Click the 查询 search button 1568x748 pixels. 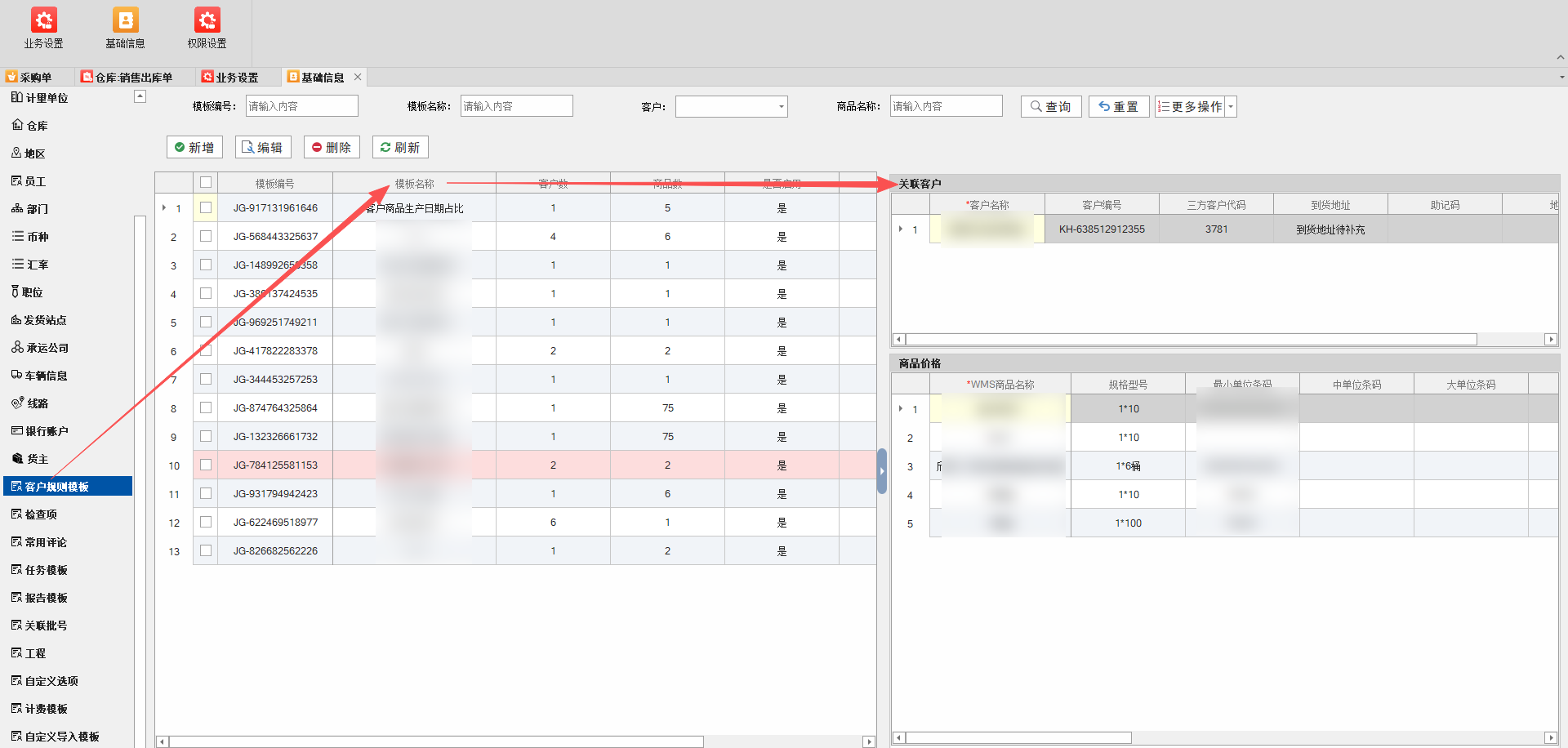pos(1051,107)
